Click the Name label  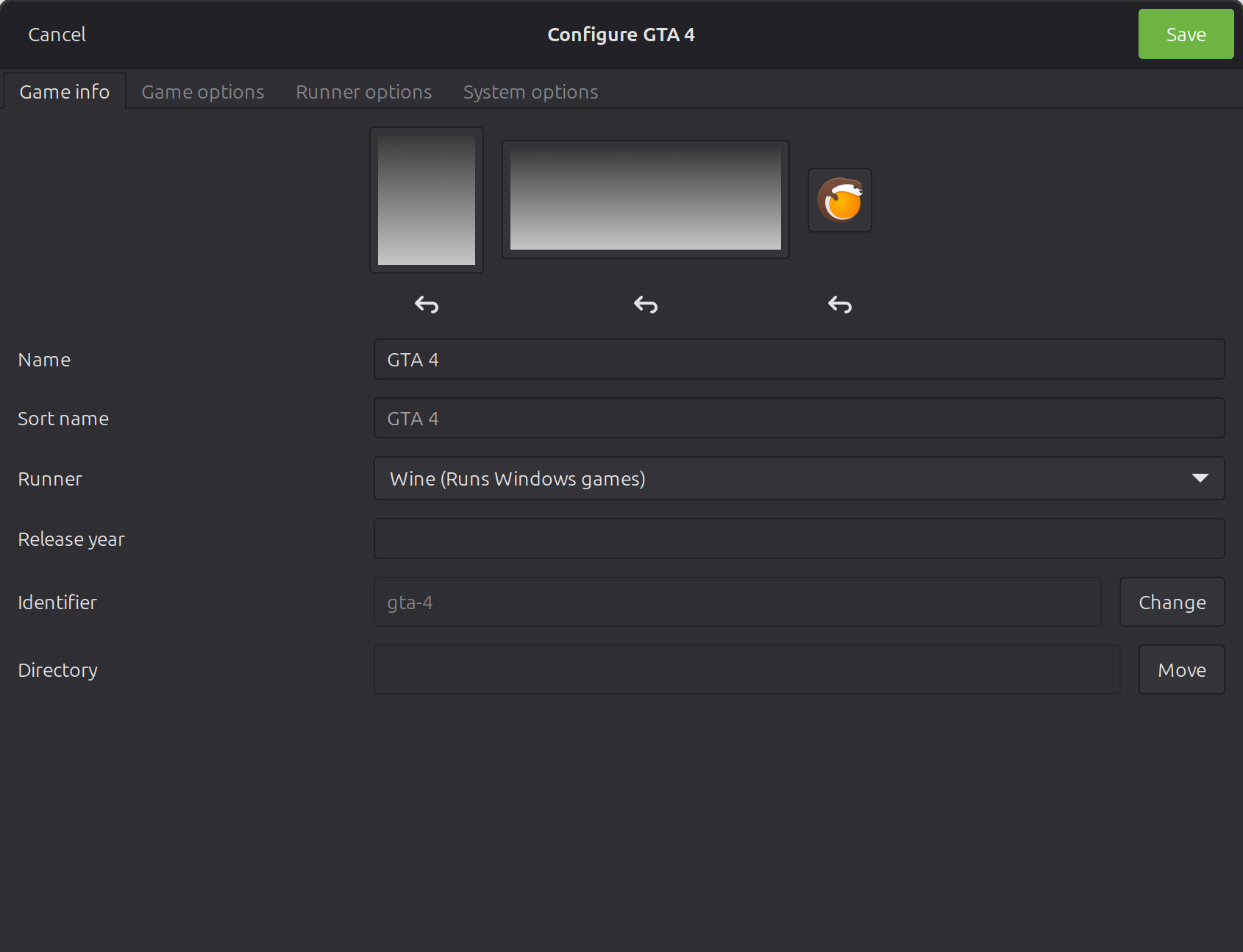tap(44, 360)
